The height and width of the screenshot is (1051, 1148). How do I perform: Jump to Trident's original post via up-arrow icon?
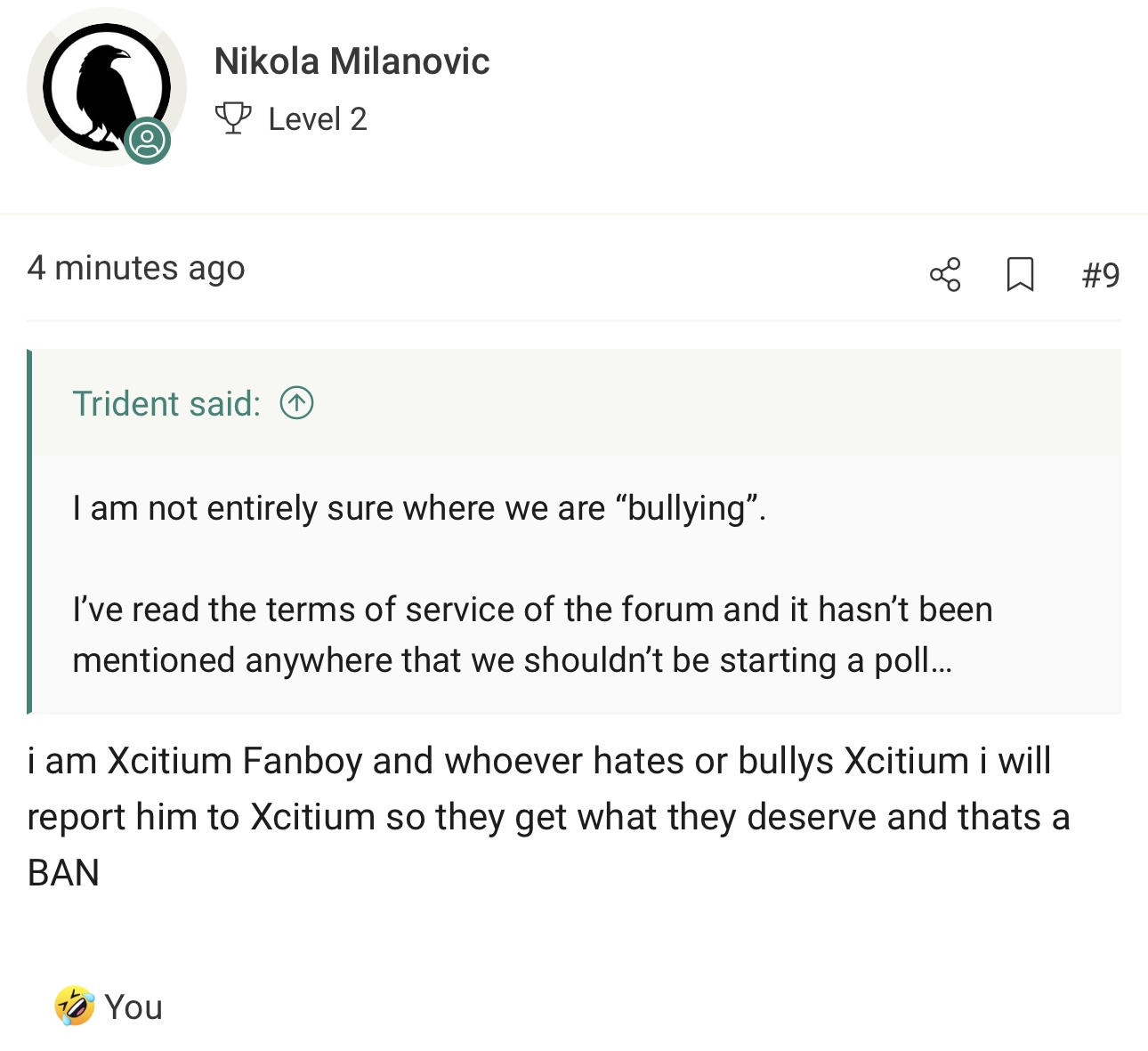[296, 404]
